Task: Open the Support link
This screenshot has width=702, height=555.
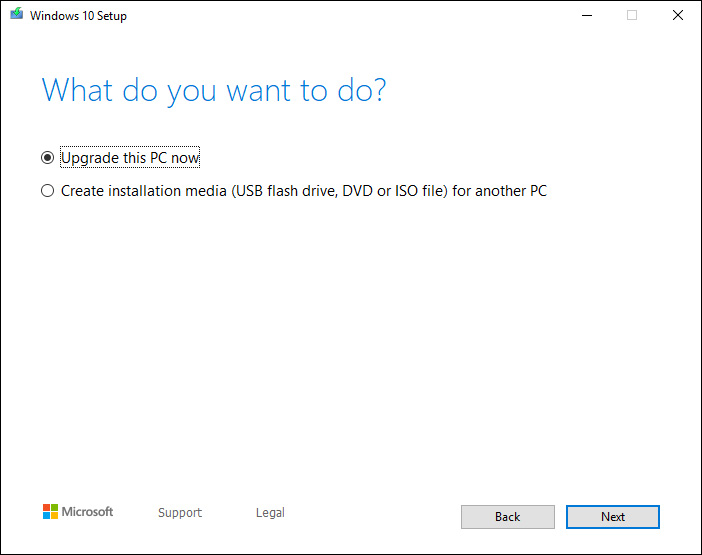Action: [180, 512]
